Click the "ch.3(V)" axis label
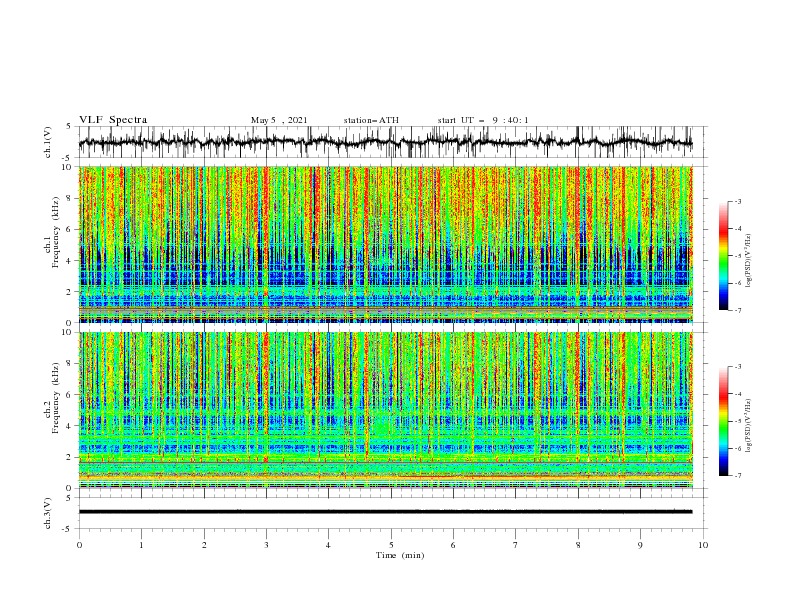 [x=48, y=513]
